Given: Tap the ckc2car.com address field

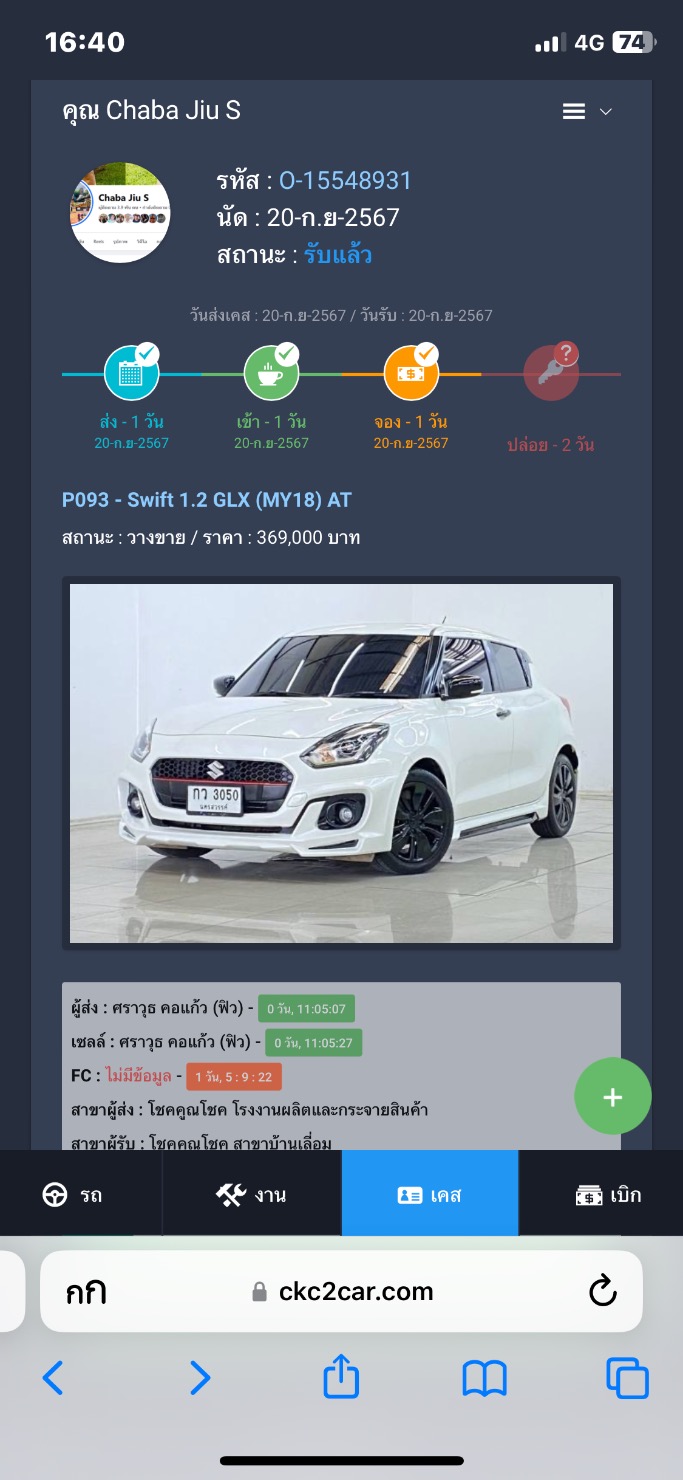Looking at the screenshot, I should (x=341, y=1291).
